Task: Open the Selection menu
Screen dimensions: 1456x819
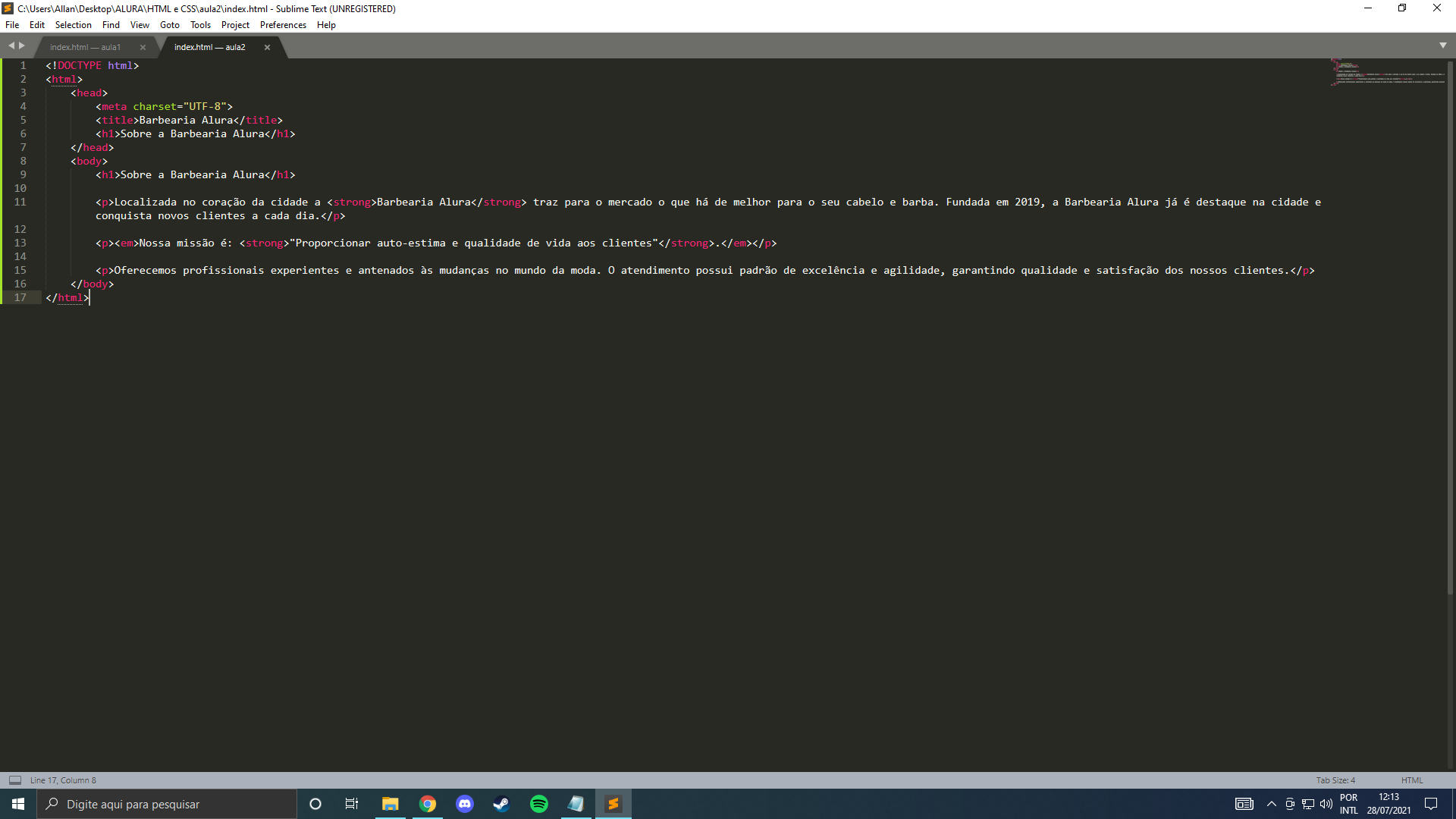Action: tap(71, 25)
